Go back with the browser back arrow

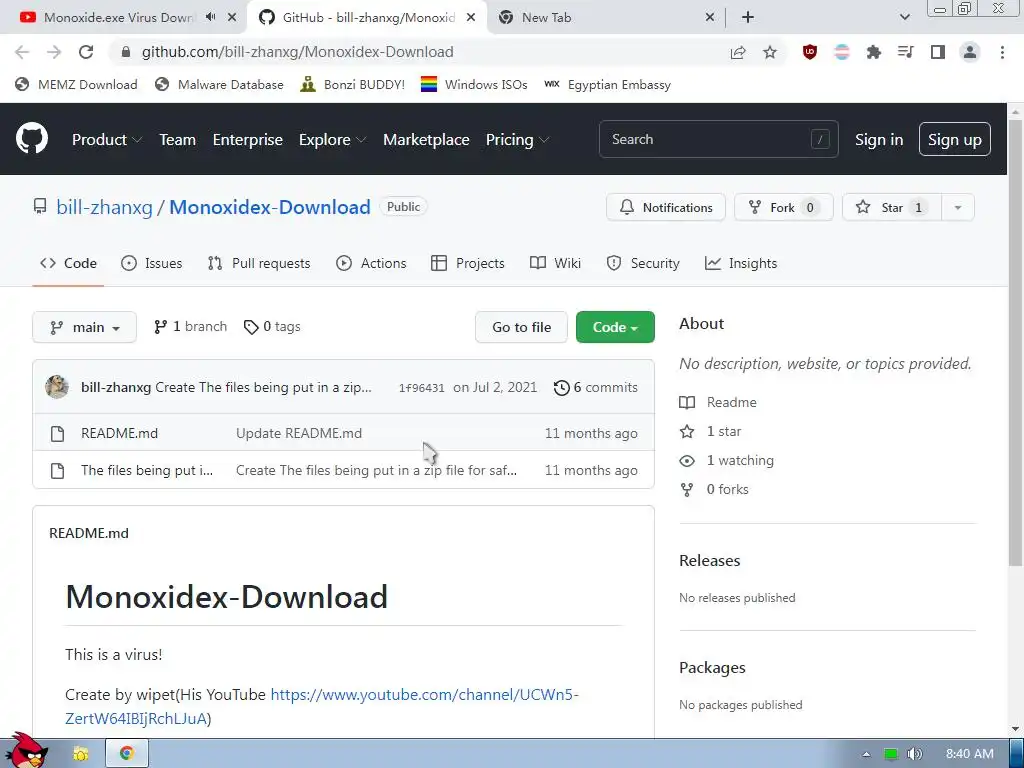click(x=22, y=52)
